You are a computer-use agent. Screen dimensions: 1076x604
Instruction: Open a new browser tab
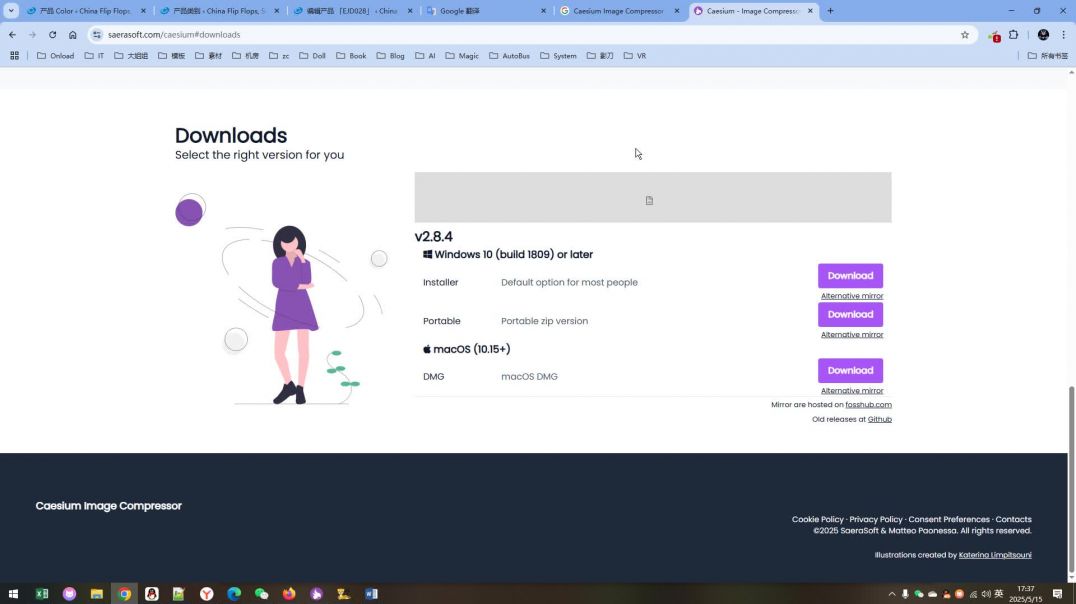pos(830,11)
